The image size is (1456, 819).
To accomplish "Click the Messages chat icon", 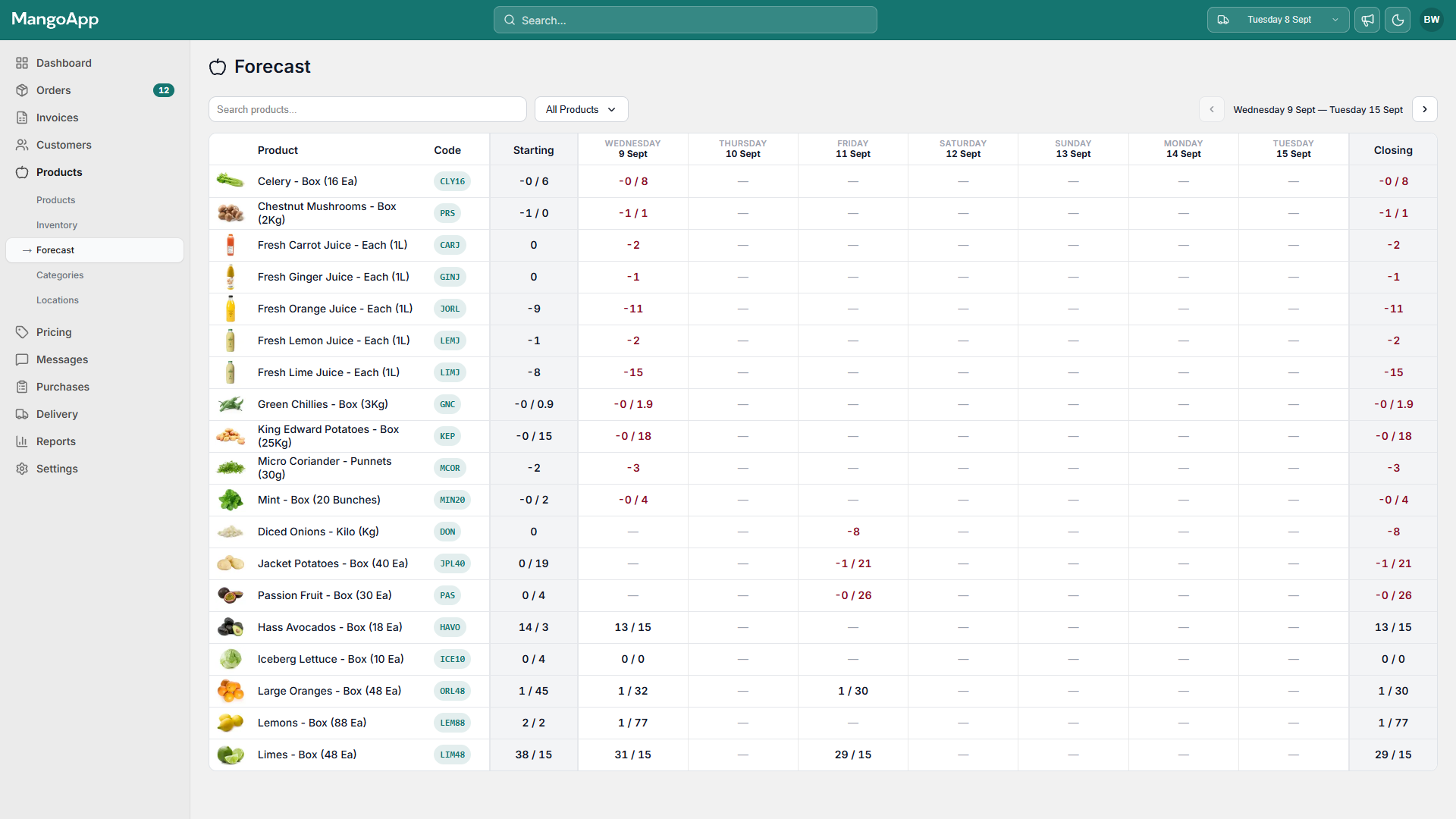I will (22, 359).
